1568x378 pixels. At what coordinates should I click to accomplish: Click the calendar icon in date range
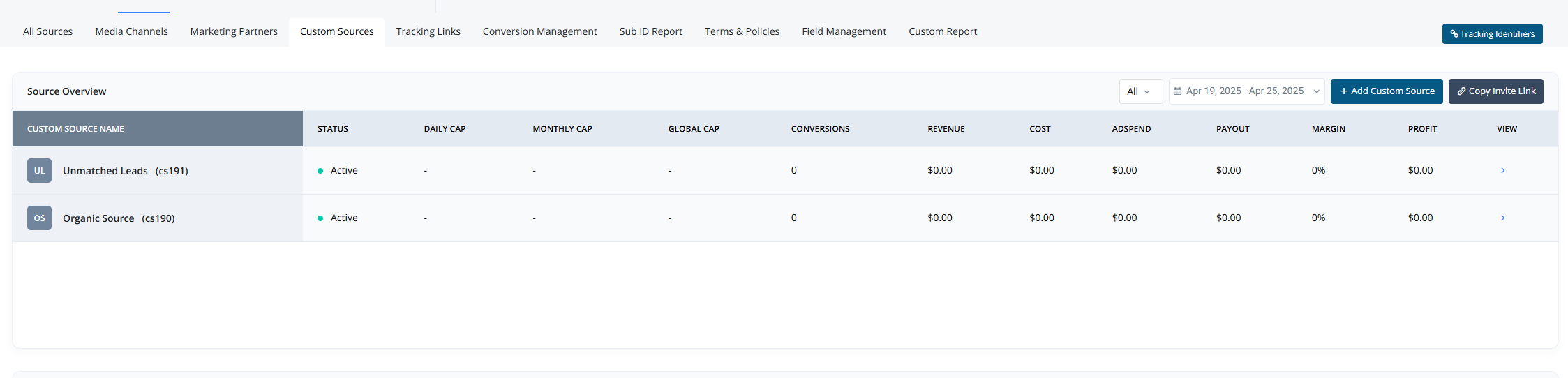[1178, 91]
